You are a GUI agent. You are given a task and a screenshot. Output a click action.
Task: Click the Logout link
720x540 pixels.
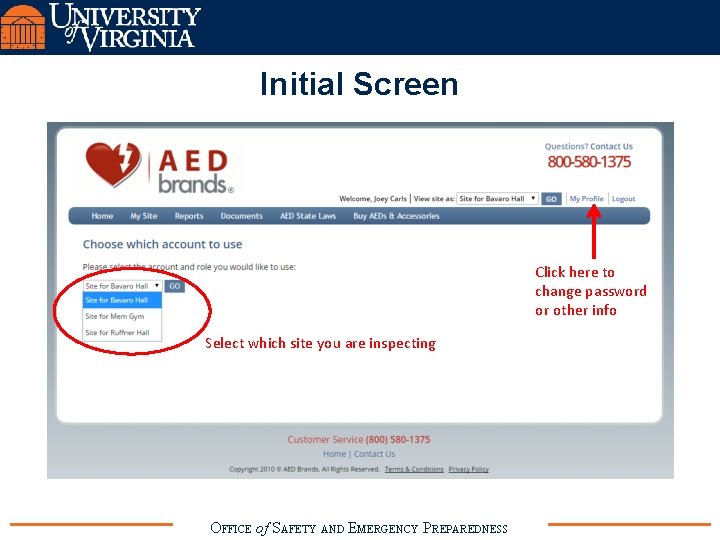[x=623, y=198]
